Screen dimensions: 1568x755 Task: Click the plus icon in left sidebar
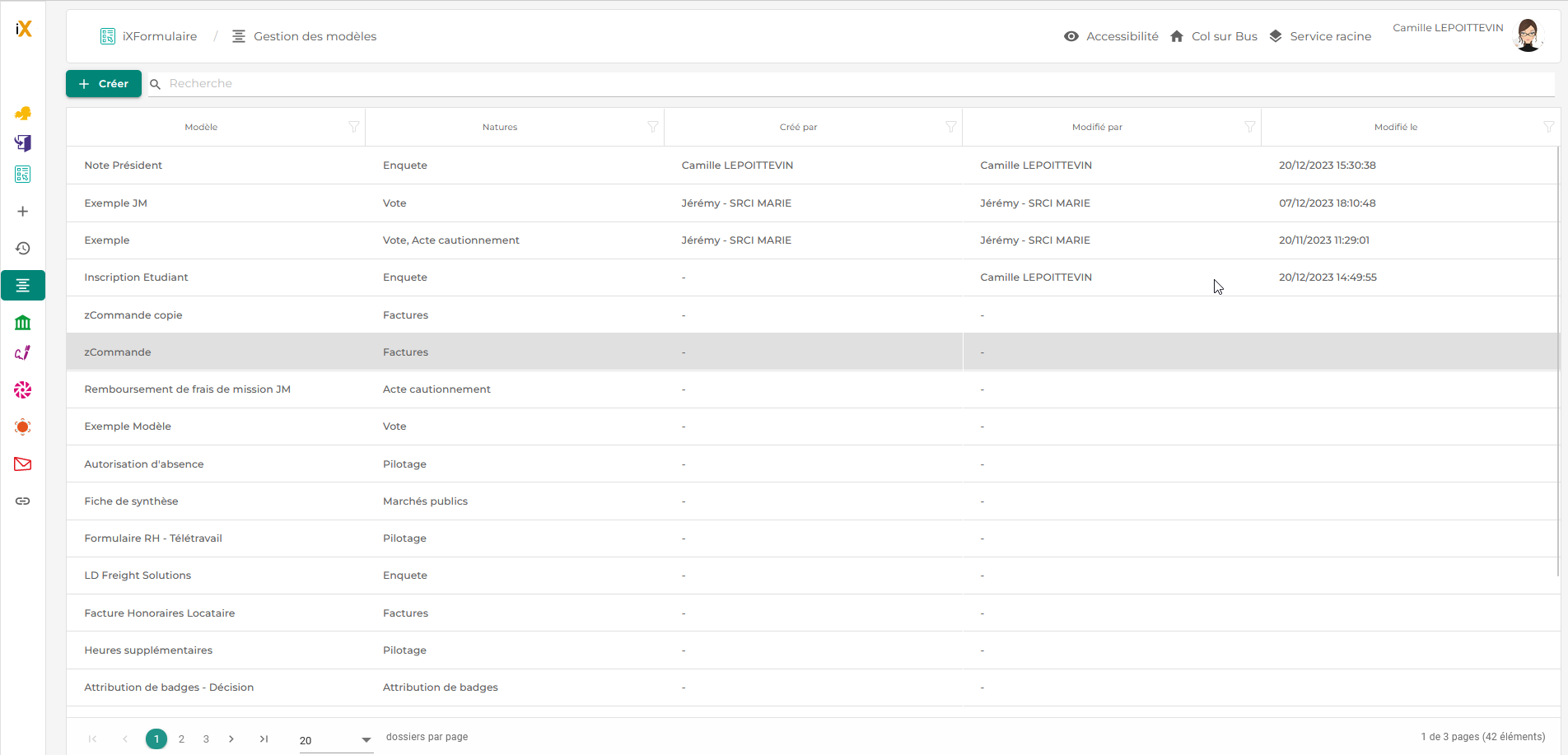[x=23, y=212]
